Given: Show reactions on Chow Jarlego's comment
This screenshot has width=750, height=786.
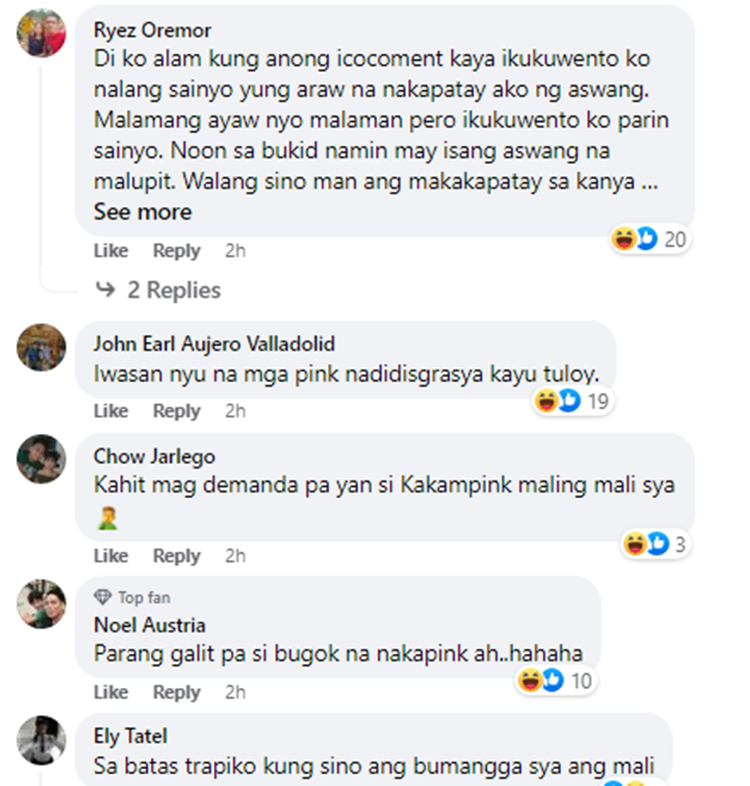Looking at the screenshot, I should point(655,544).
